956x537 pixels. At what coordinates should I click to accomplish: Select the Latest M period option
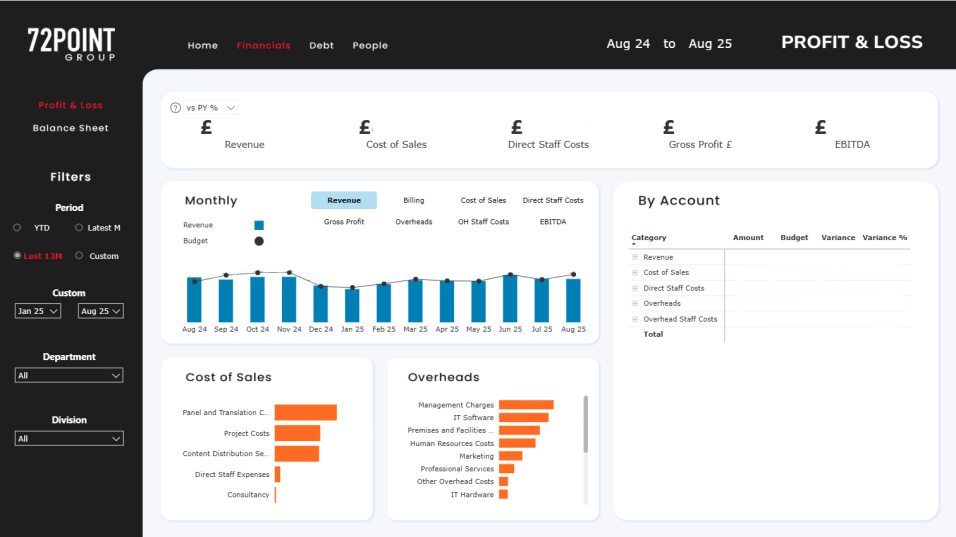coord(80,228)
